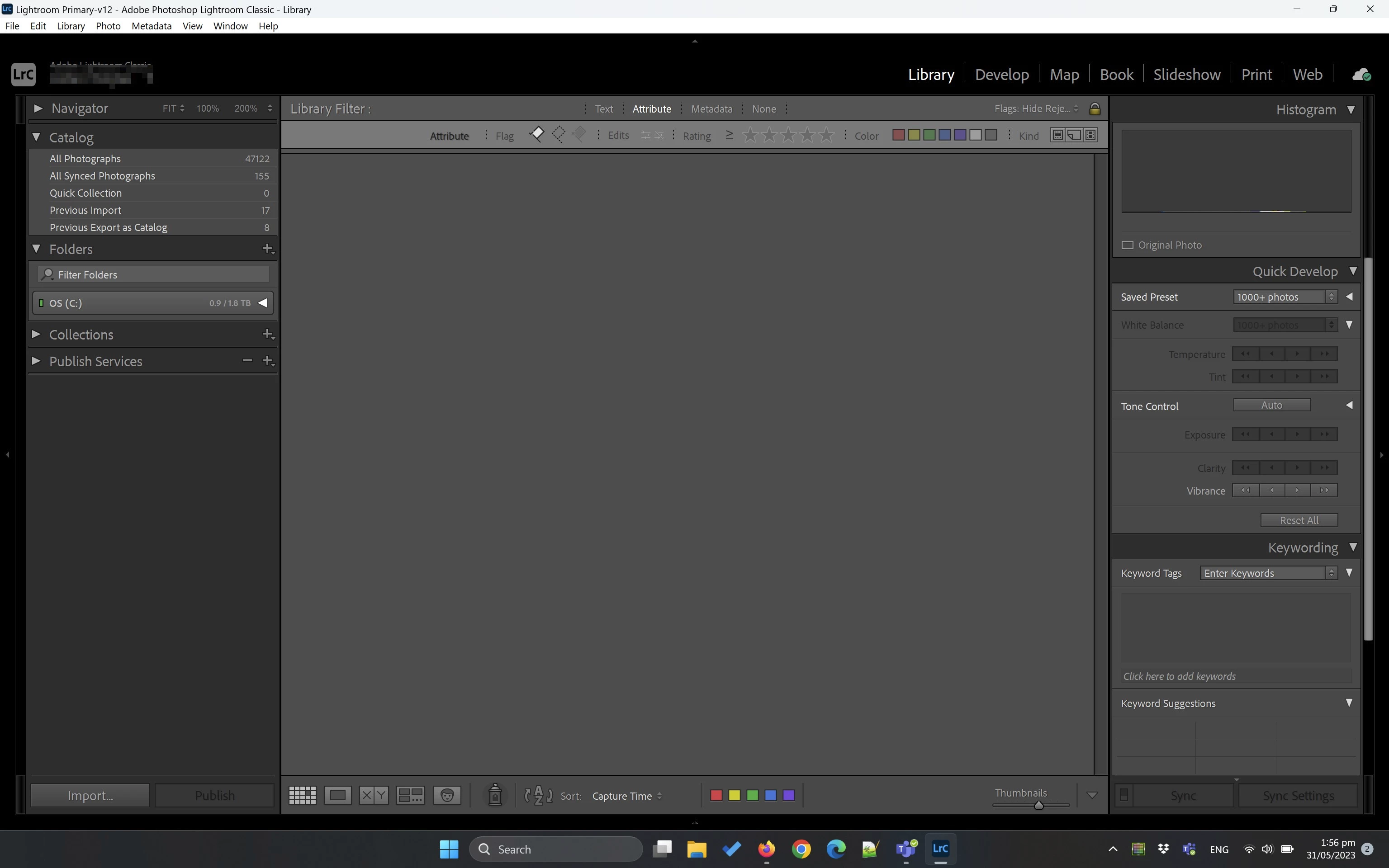Toggle the Library Filter lock icon
This screenshot has height=868, width=1389.
click(x=1095, y=108)
